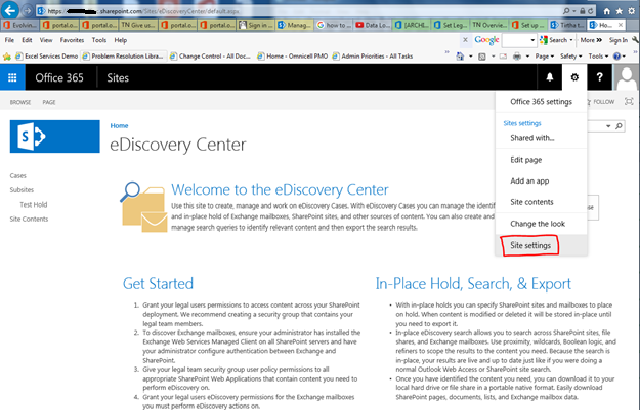Open the View menu

point(46,40)
